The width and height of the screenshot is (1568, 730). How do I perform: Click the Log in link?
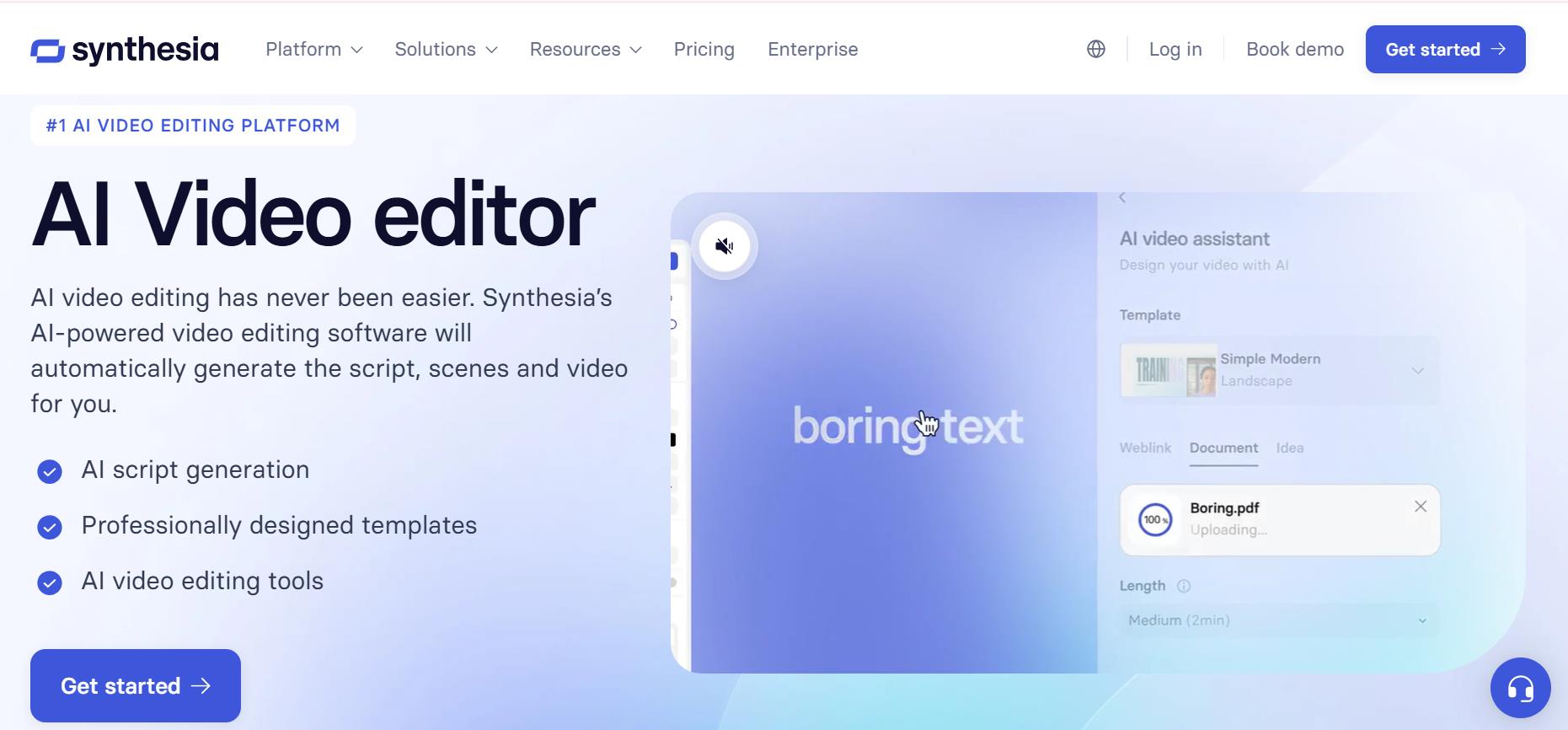click(1175, 50)
